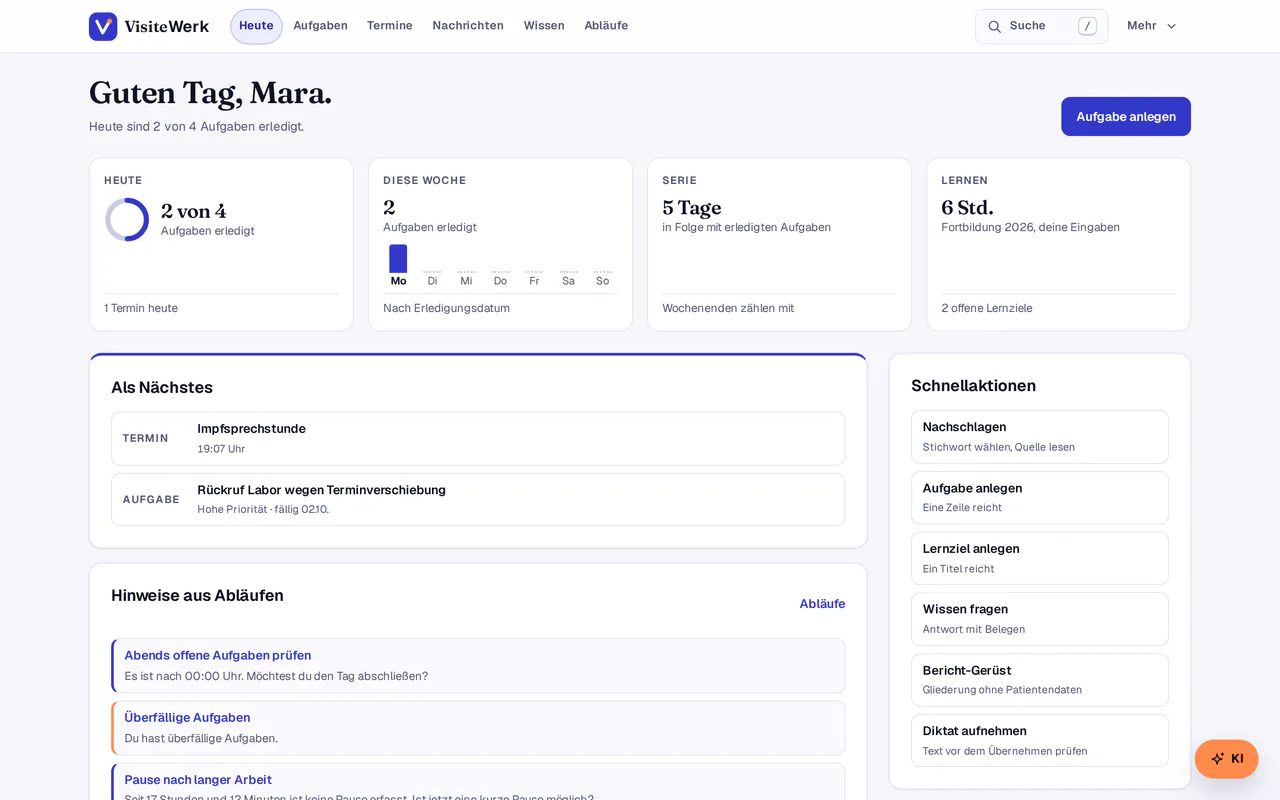Screen dimensions: 1280x800
Task: Click the 6 Std. learning value
Action: (x=967, y=208)
